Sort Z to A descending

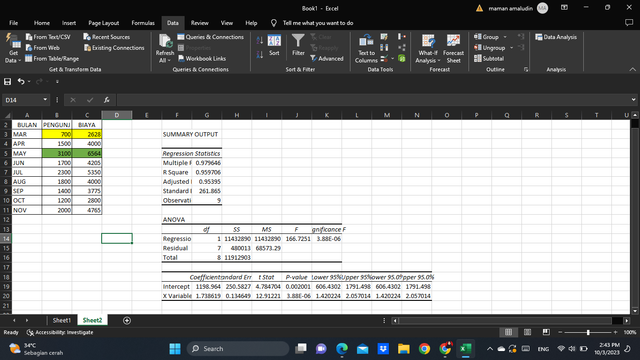[x=260, y=54]
